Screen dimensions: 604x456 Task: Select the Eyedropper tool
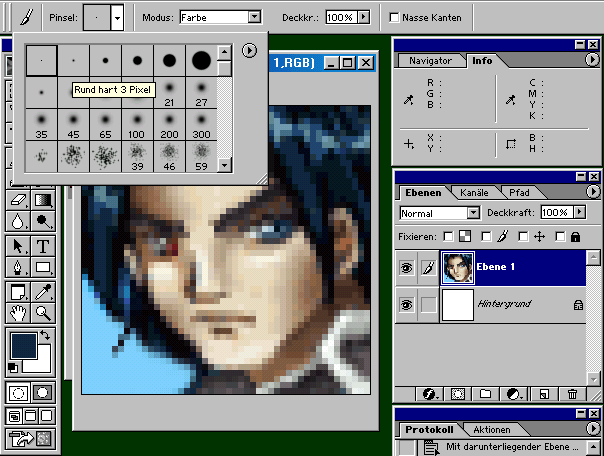[x=43, y=292]
